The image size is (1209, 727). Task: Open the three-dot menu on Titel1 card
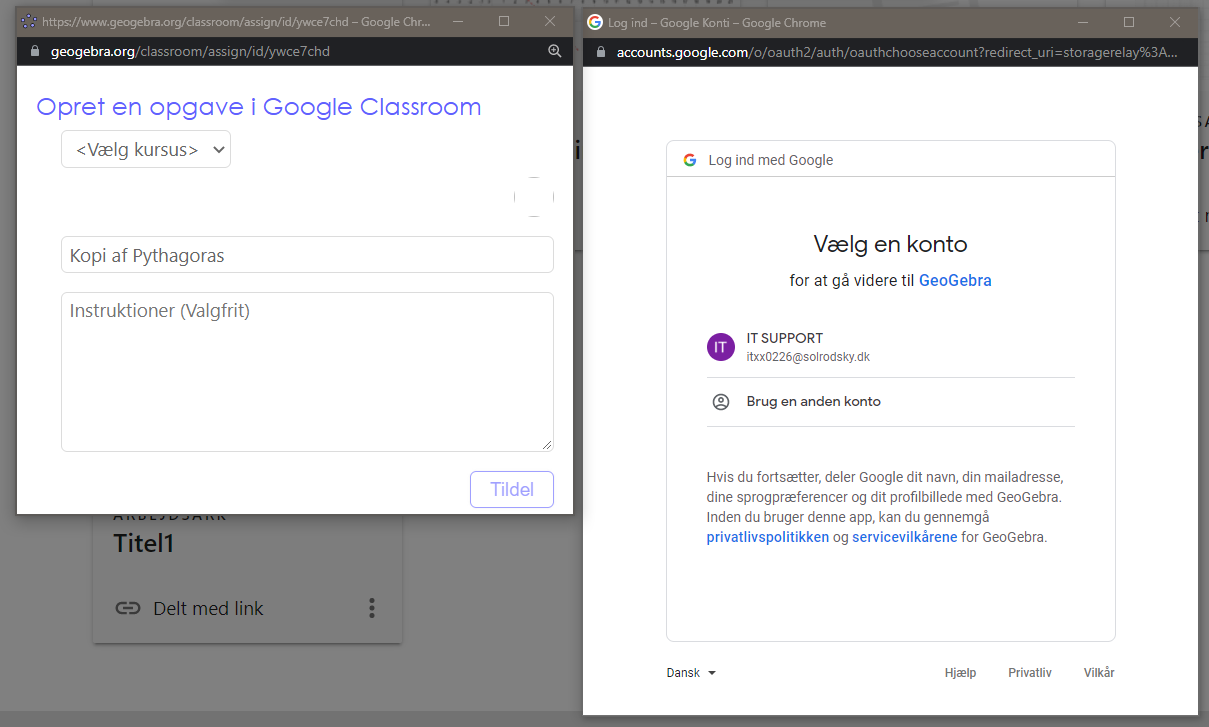tap(372, 608)
